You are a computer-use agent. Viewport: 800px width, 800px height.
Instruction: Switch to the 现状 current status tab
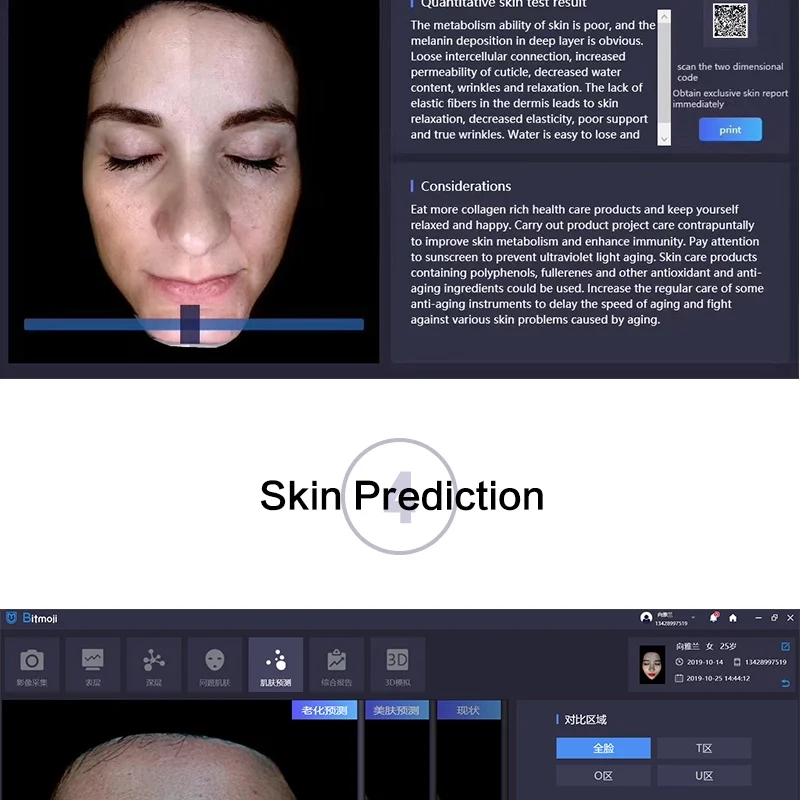point(468,710)
